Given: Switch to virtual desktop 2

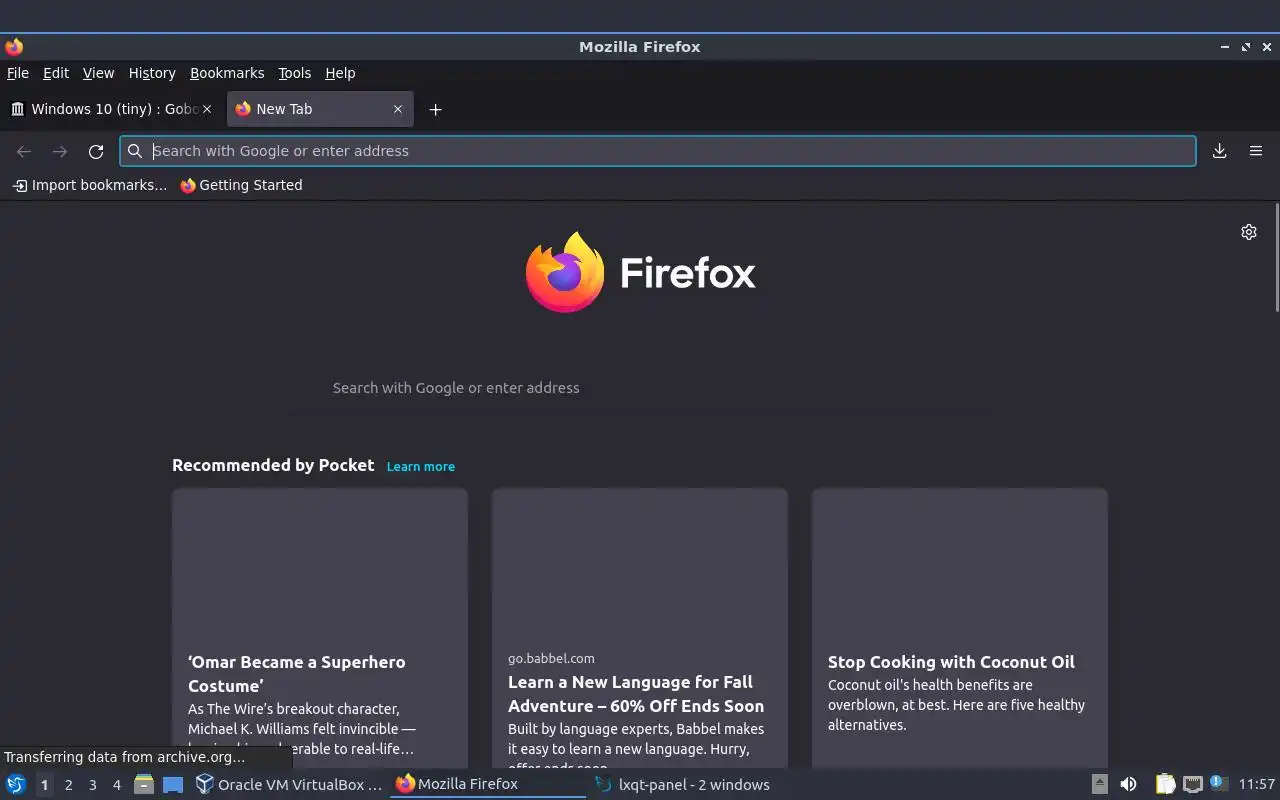Looking at the screenshot, I should tap(68, 785).
